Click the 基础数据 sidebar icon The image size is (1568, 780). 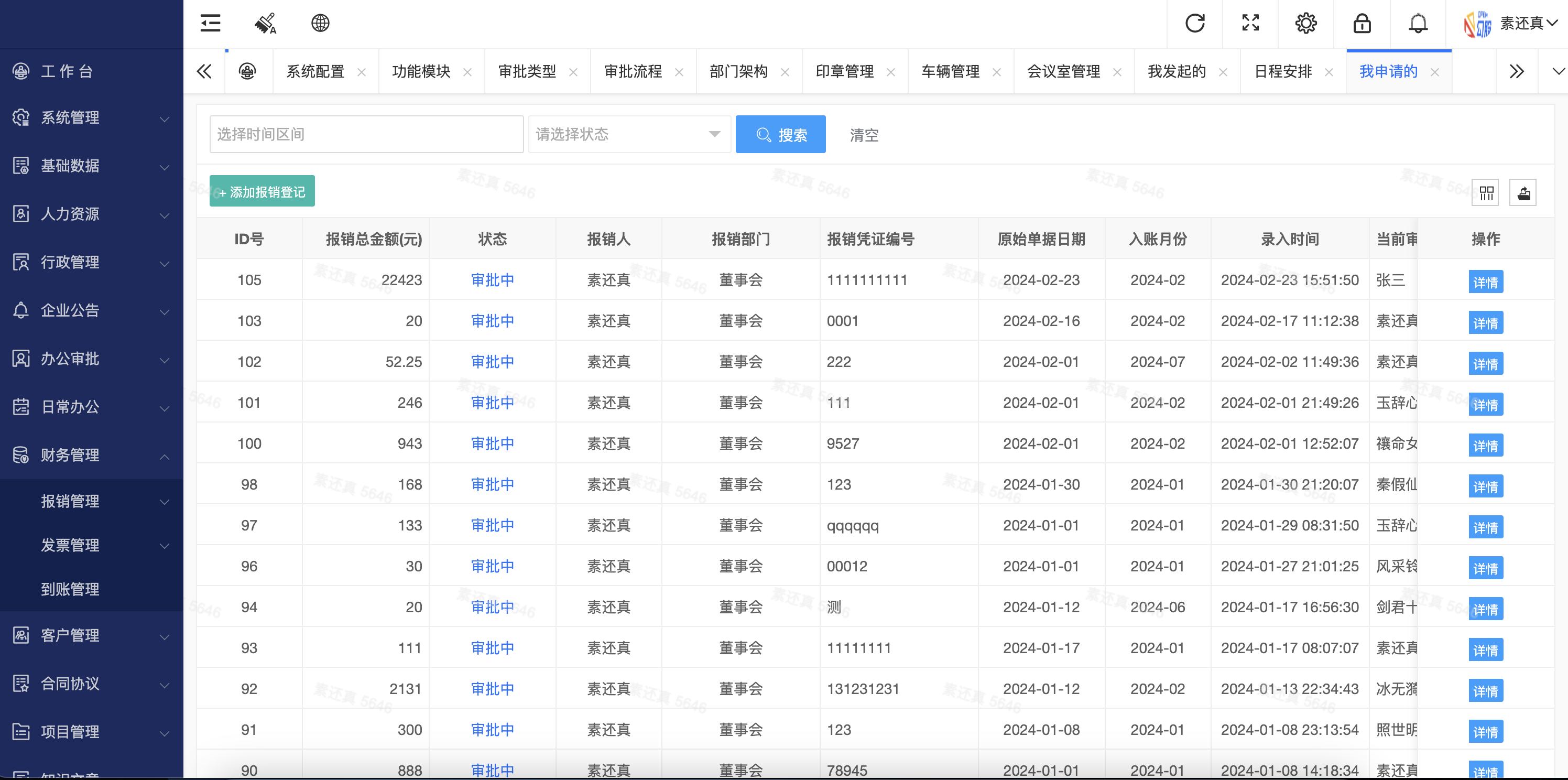coord(20,166)
